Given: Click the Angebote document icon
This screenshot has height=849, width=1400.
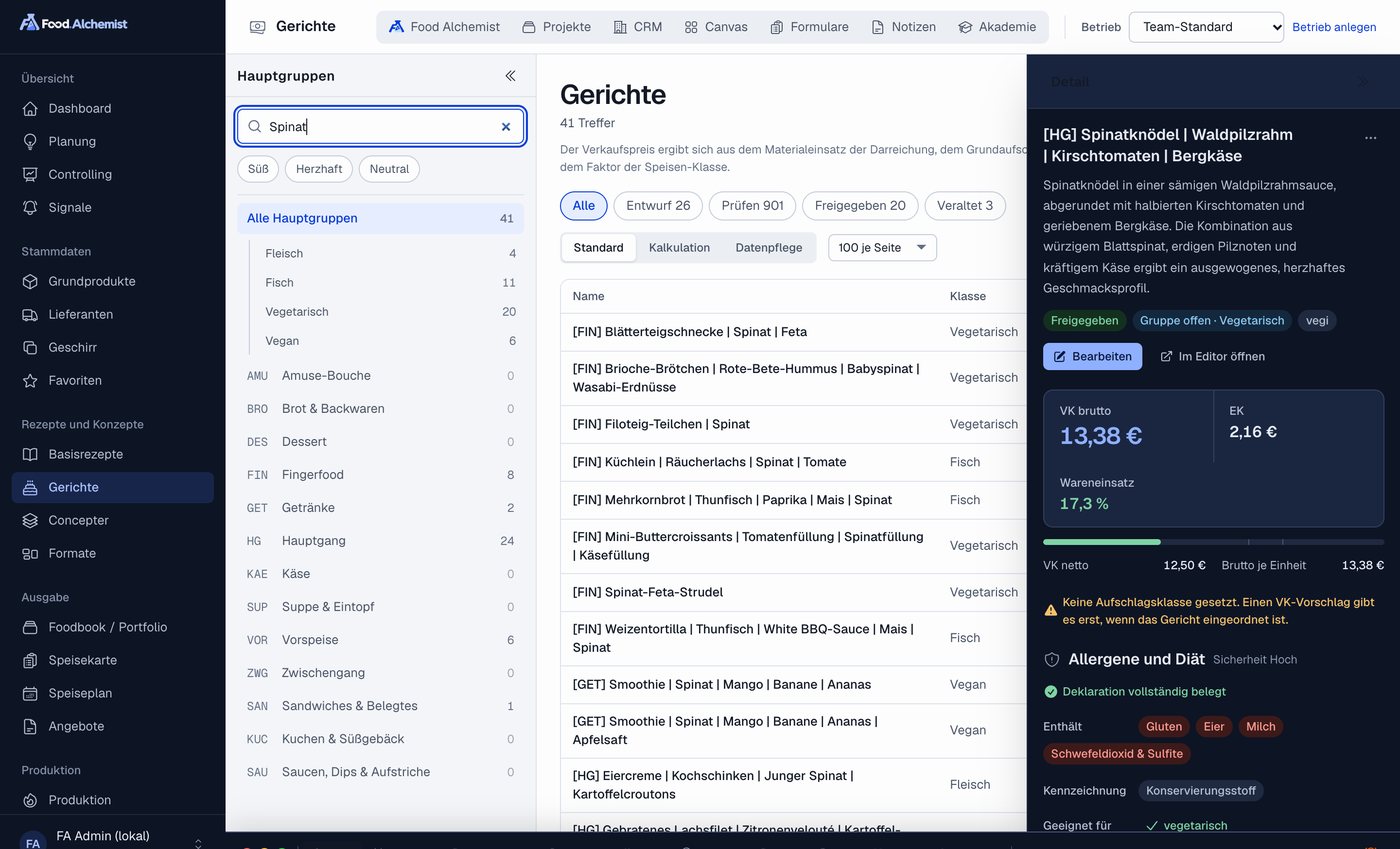Looking at the screenshot, I should coord(30,726).
